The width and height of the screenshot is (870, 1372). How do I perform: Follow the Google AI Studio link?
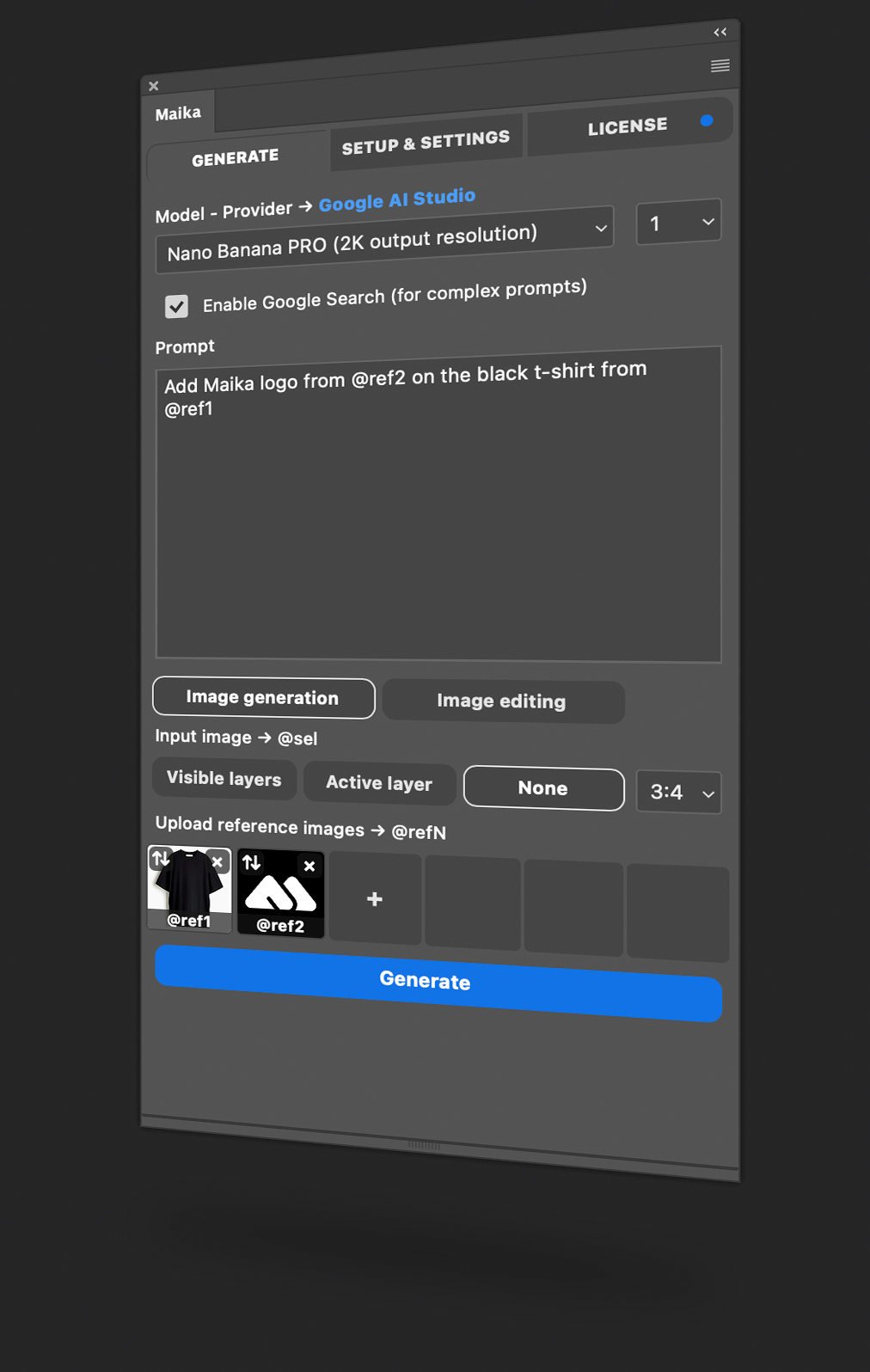click(397, 200)
